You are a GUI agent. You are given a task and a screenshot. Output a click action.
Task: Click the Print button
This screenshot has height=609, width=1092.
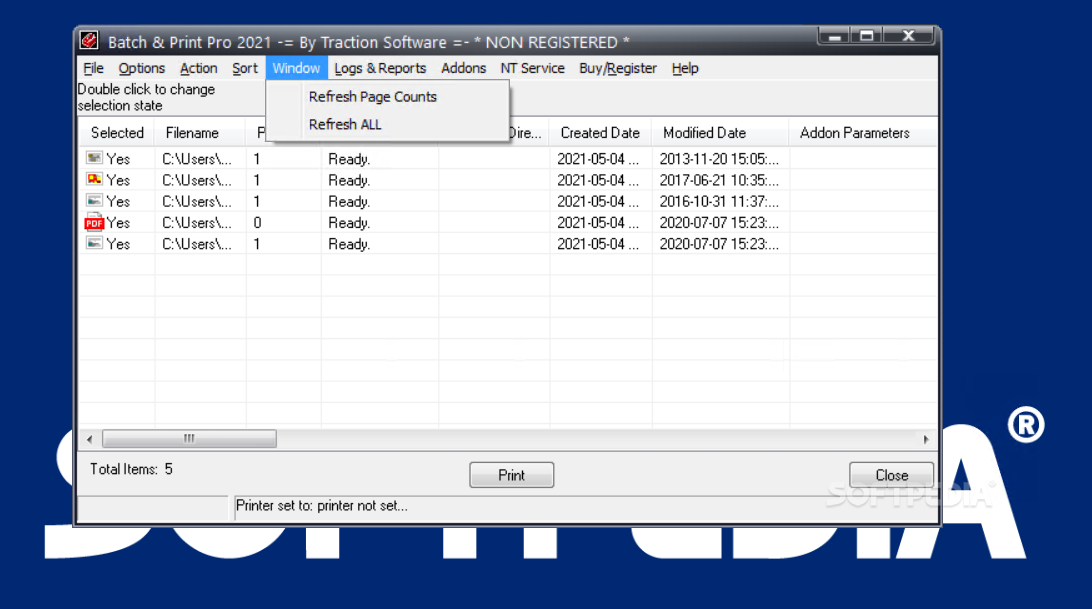(511, 475)
